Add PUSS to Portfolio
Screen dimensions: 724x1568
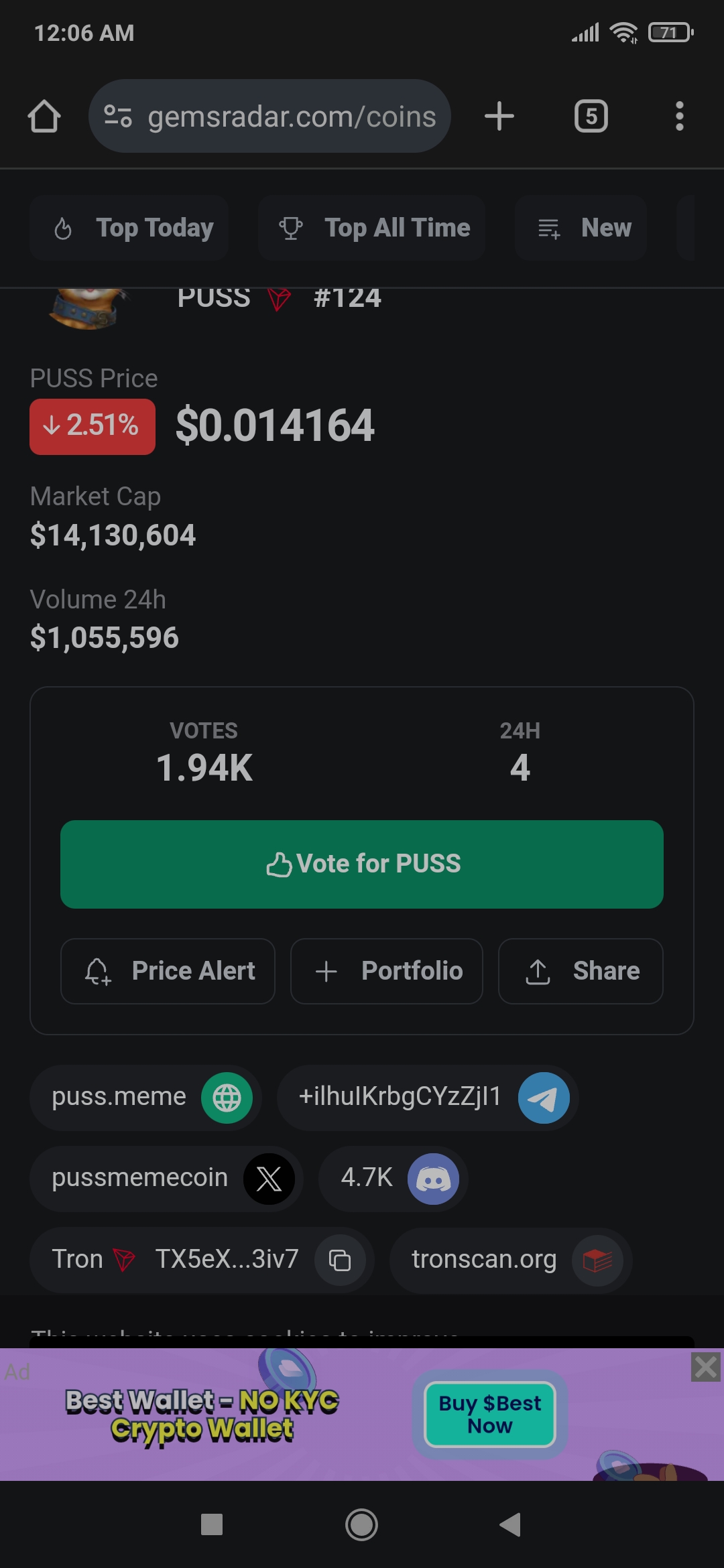tap(387, 971)
